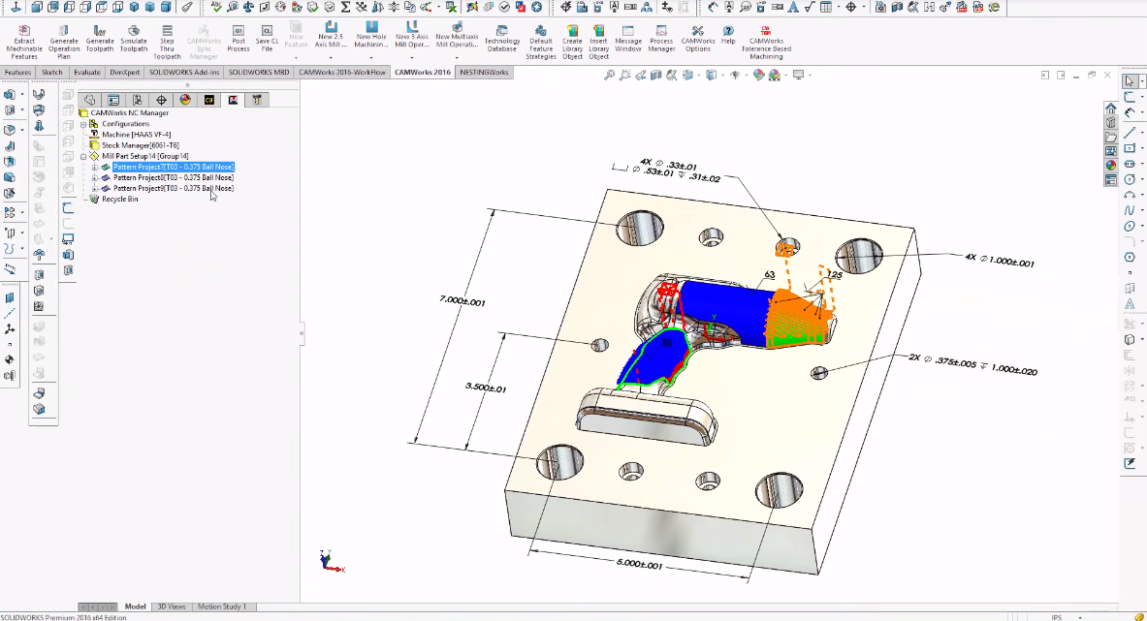Collapse Mill Part Setup14 node
1147x621 pixels.
point(83,157)
